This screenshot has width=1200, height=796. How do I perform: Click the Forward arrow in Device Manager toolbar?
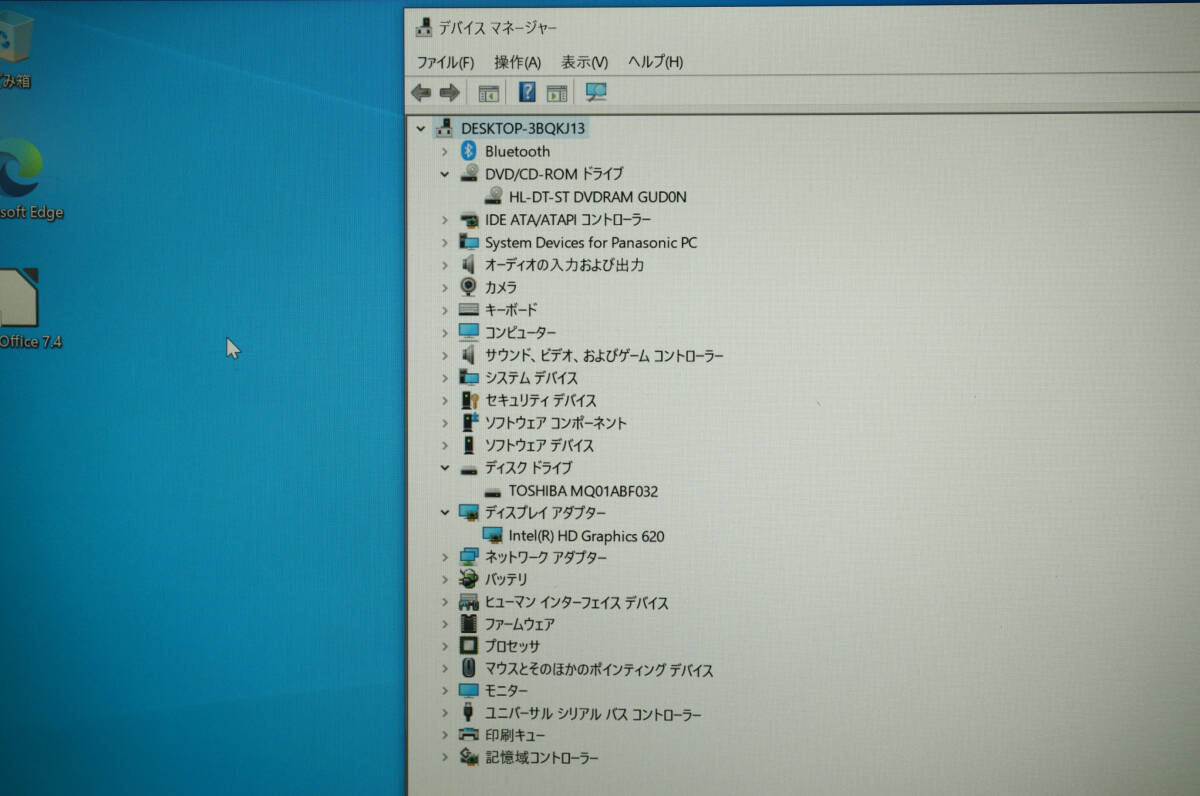pyautogui.click(x=449, y=93)
